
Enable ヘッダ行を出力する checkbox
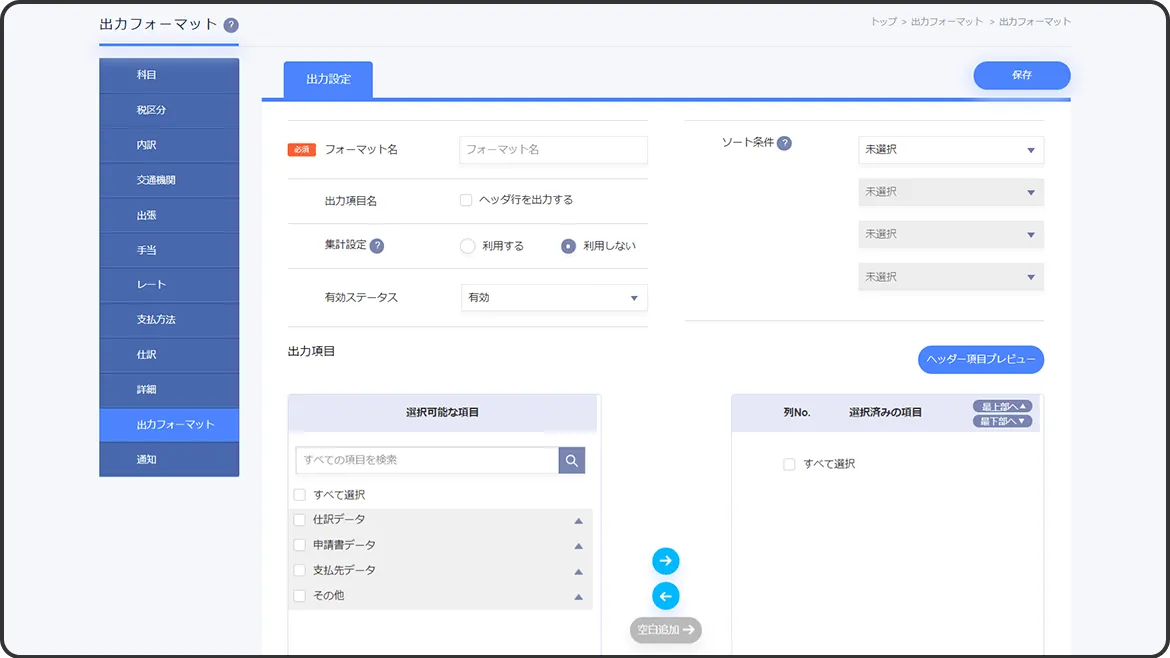[466, 200]
